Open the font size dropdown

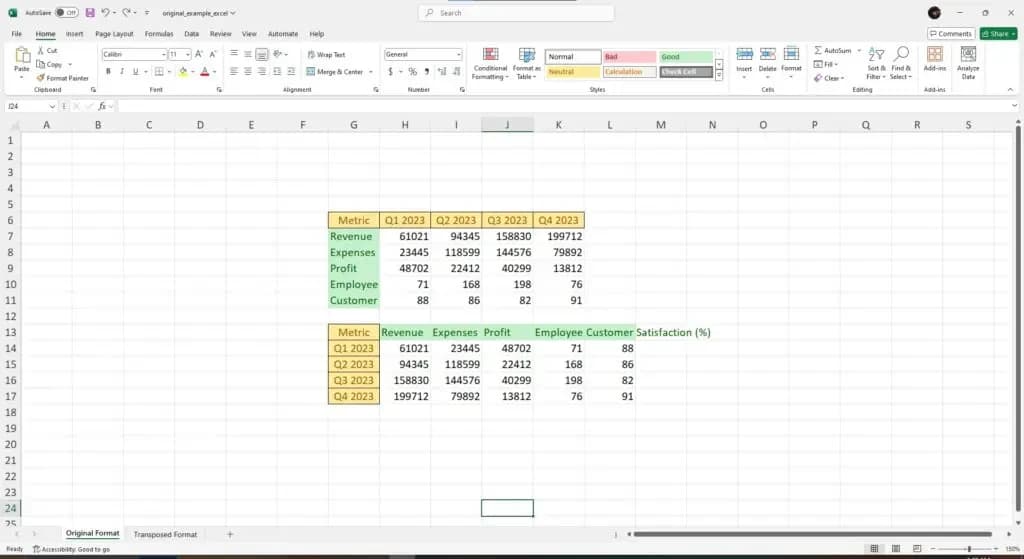pyautogui.click(x=187, y=54)
